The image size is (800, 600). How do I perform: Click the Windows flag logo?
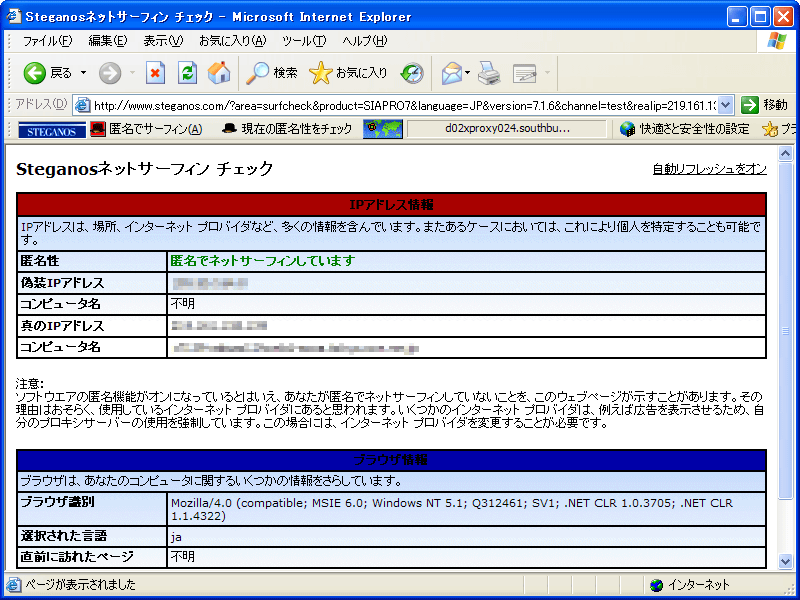pyautogui.click(x=776, y=41)
